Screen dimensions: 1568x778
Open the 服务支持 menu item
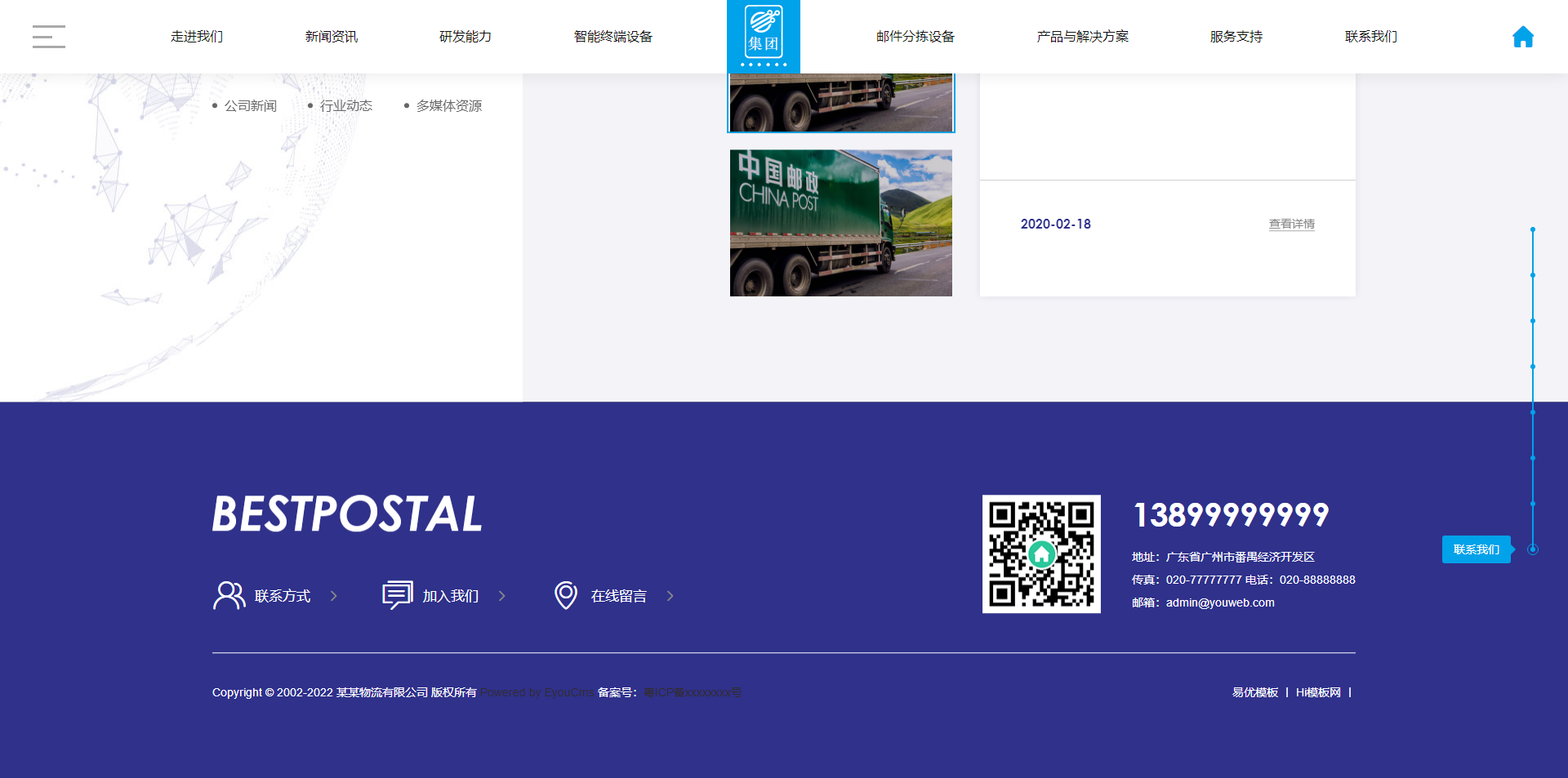1236,37
